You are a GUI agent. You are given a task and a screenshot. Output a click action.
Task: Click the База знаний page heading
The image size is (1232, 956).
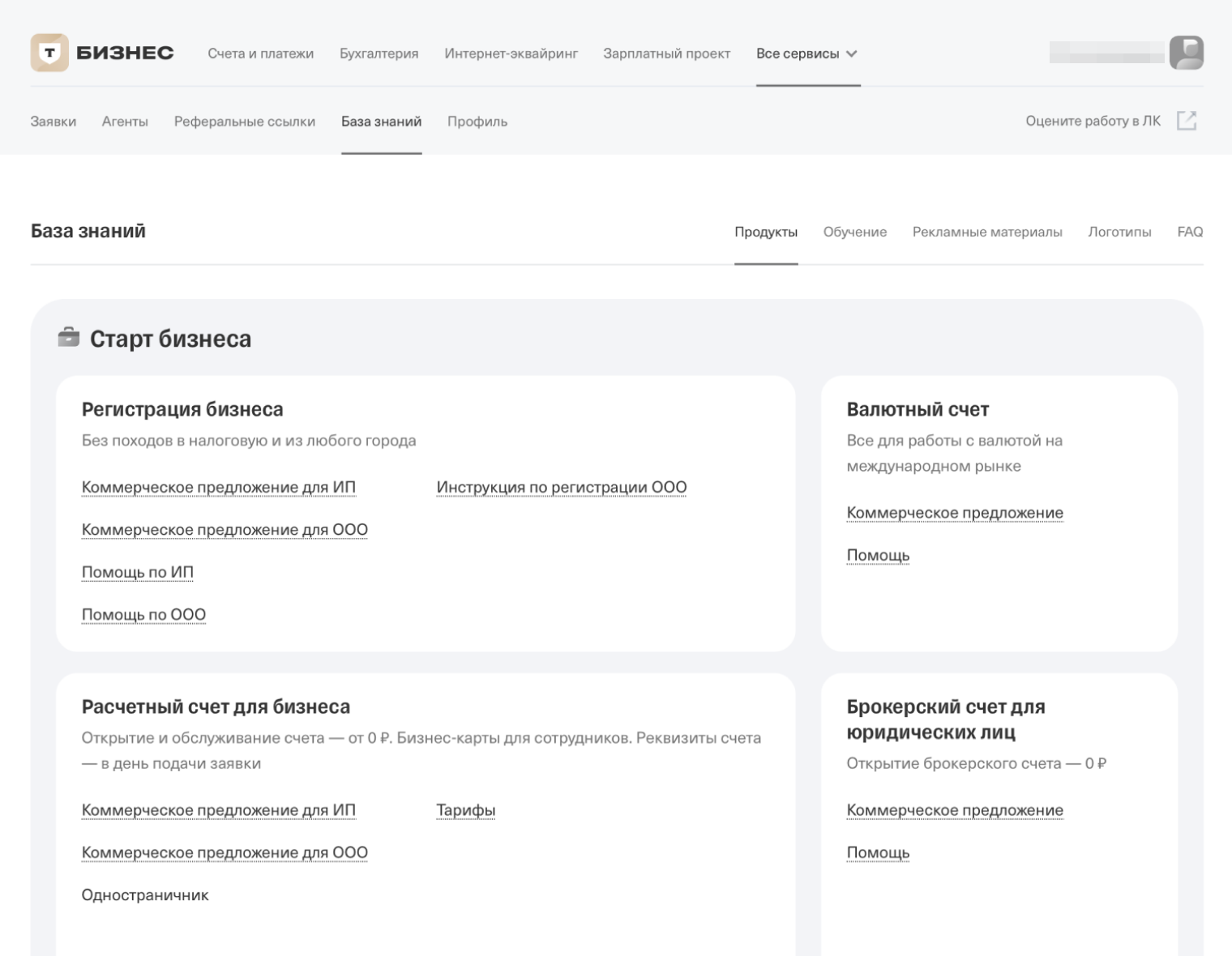point(88,231)
